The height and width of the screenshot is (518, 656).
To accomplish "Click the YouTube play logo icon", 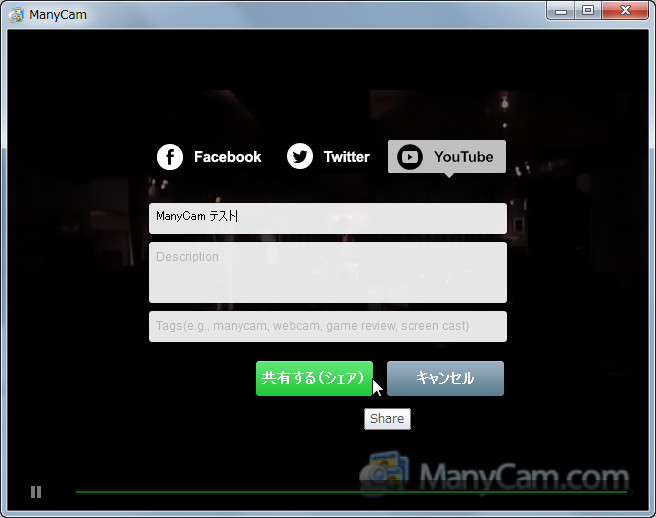I will (x=410, y=157).
